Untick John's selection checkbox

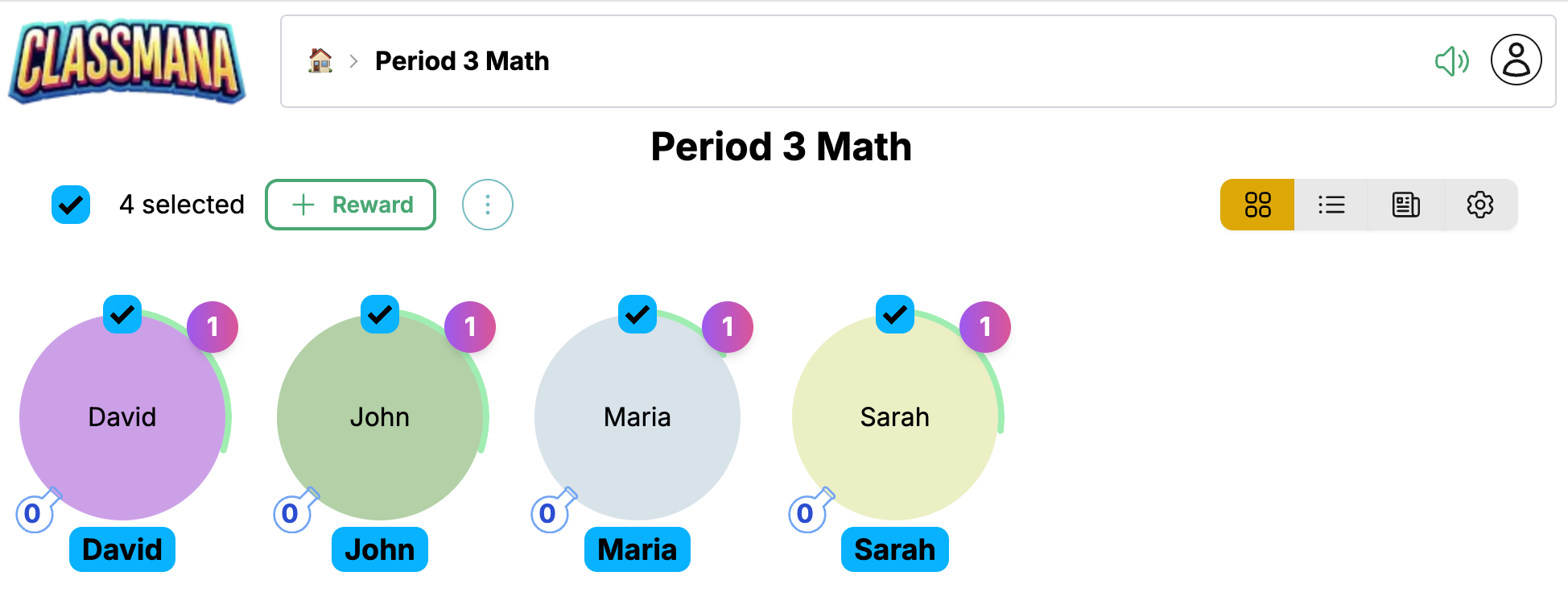380,314
